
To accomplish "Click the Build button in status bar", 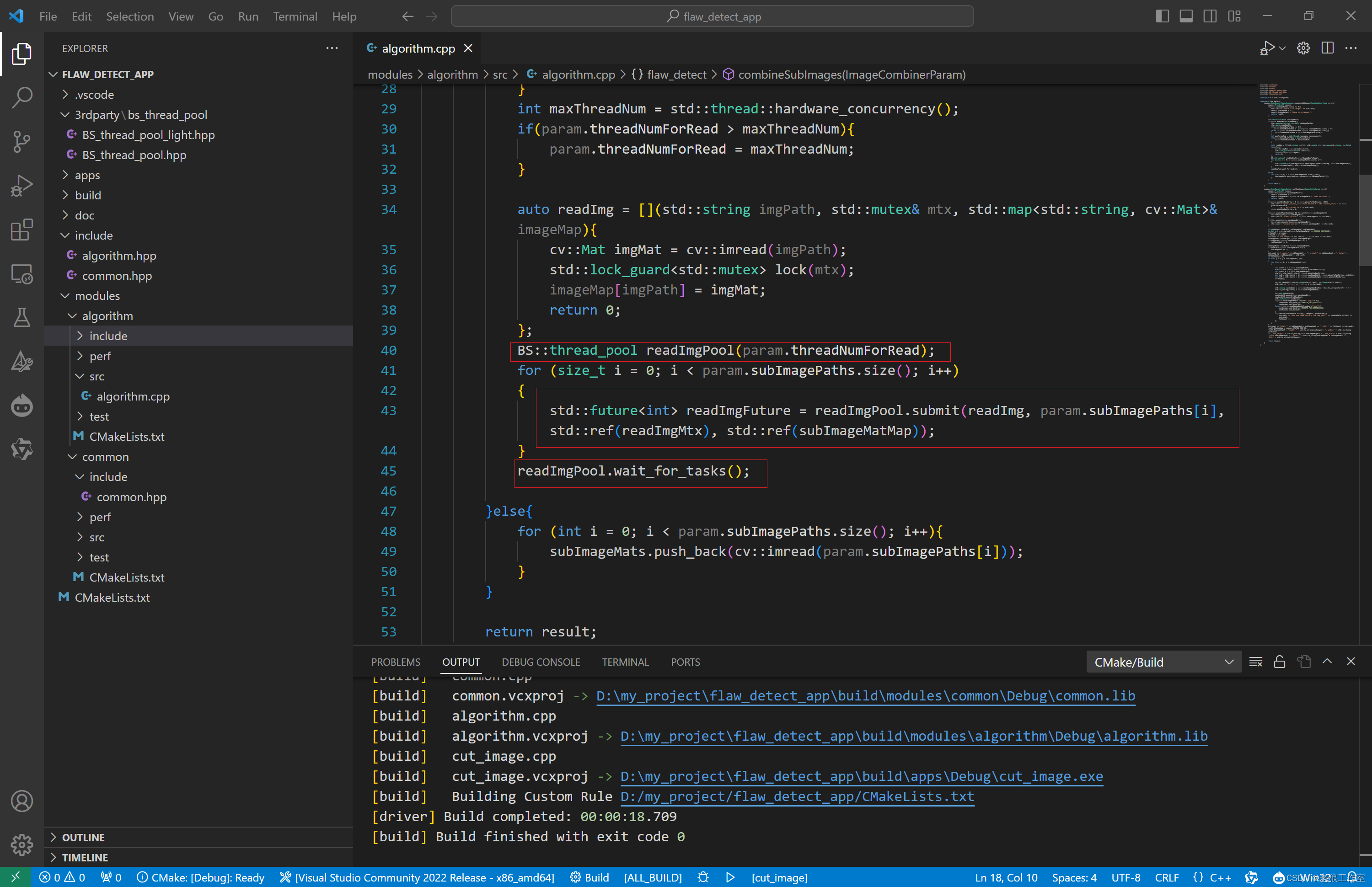I will (x=590, y=877).
